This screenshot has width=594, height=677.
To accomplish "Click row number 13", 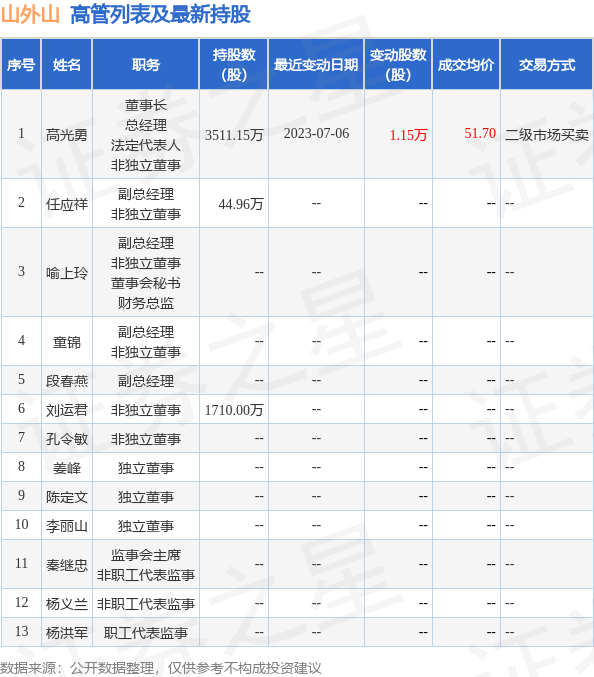I will (21, 631).
